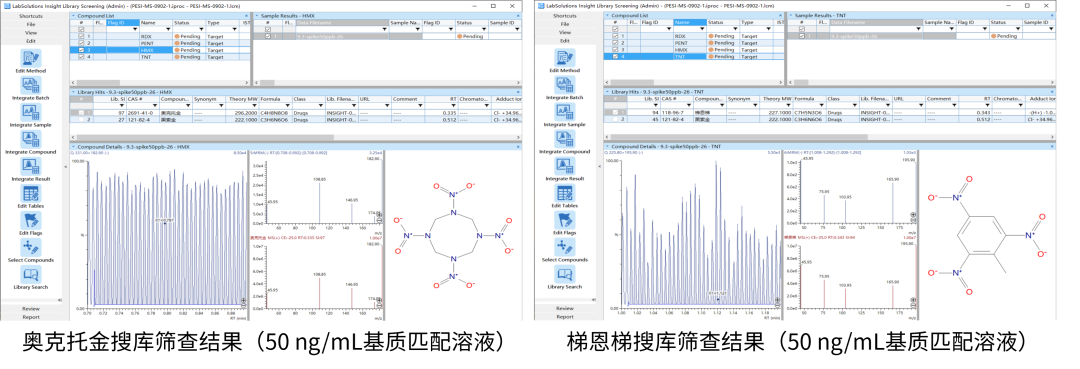Uncheck RDX row checkbox beside Sample Results - HMX
Viewport: 1080px width, 369px height.
pos(81,36)
